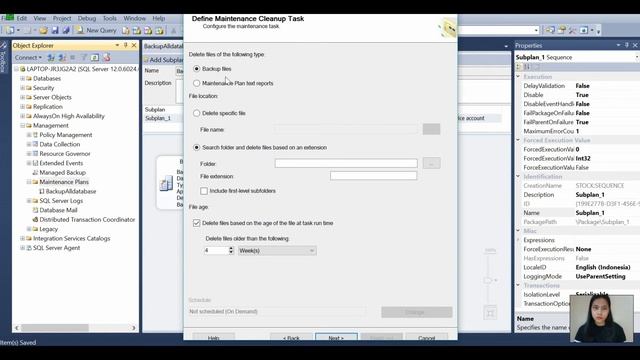The height and width of the screenshot is (360, 640).
Task: Open the Project menu
Action: pos(62,18)
